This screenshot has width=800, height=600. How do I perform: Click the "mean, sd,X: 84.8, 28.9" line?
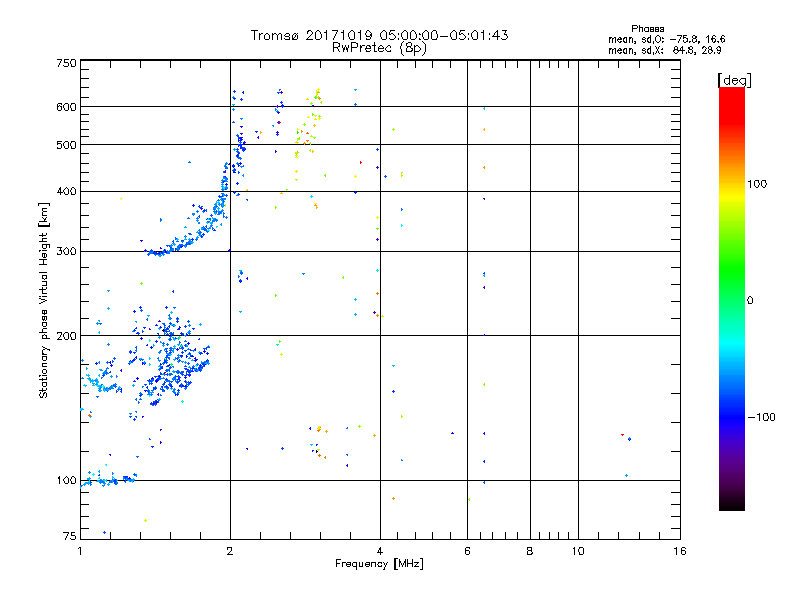(664, 50)
